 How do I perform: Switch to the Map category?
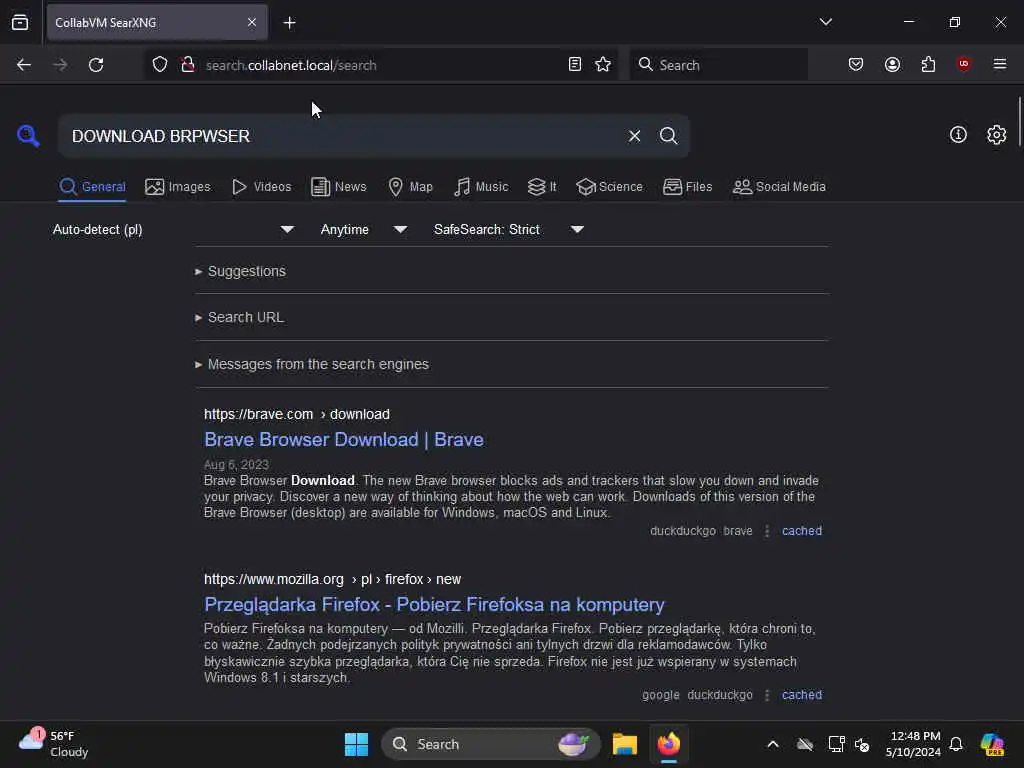[x=411, y=187]
